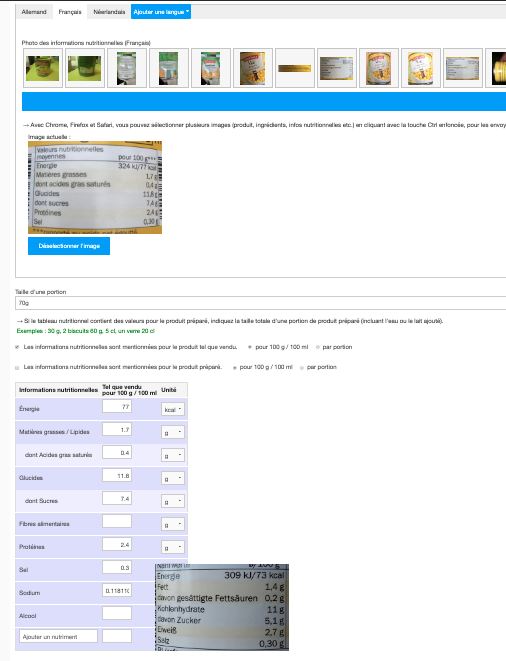506x661 pixels.
Task: Click the Taille d'une portion field containing 70g
Action: (x=261, y=303)
